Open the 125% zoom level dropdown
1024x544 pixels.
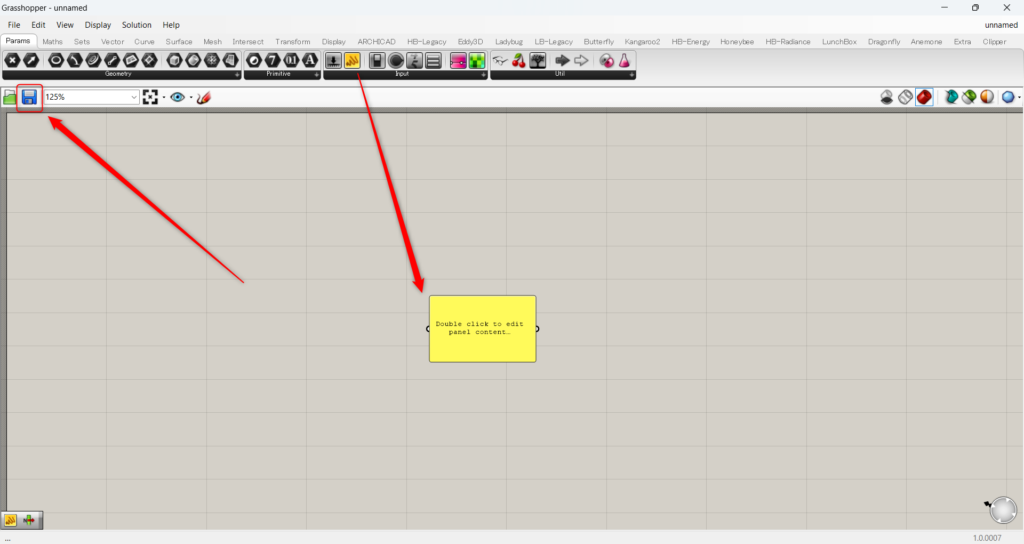coord(134,97)
